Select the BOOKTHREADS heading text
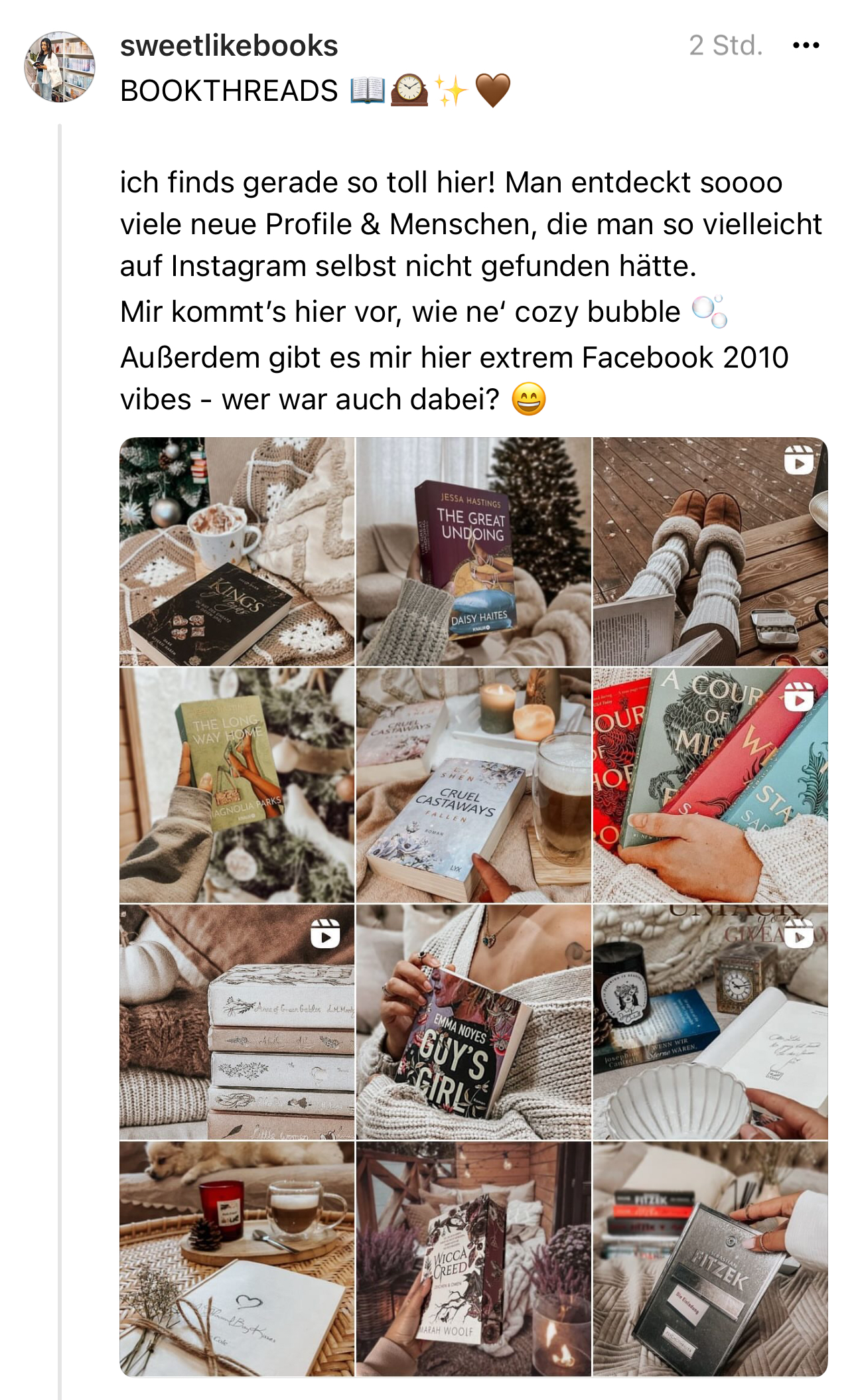852x1400 pixels. (229, 91)
